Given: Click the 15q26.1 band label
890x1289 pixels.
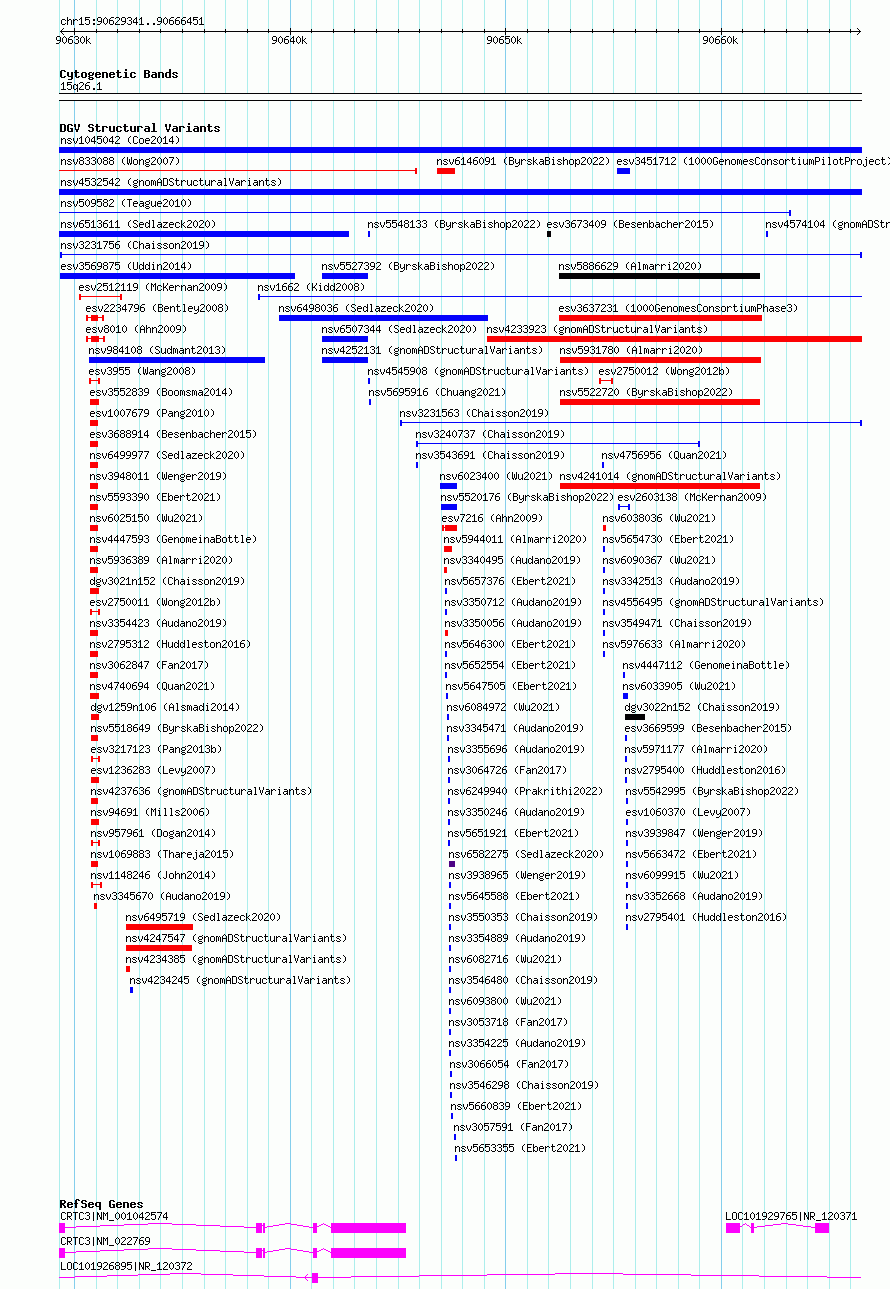Looking at the screenshot, I should tap(81, 87).
